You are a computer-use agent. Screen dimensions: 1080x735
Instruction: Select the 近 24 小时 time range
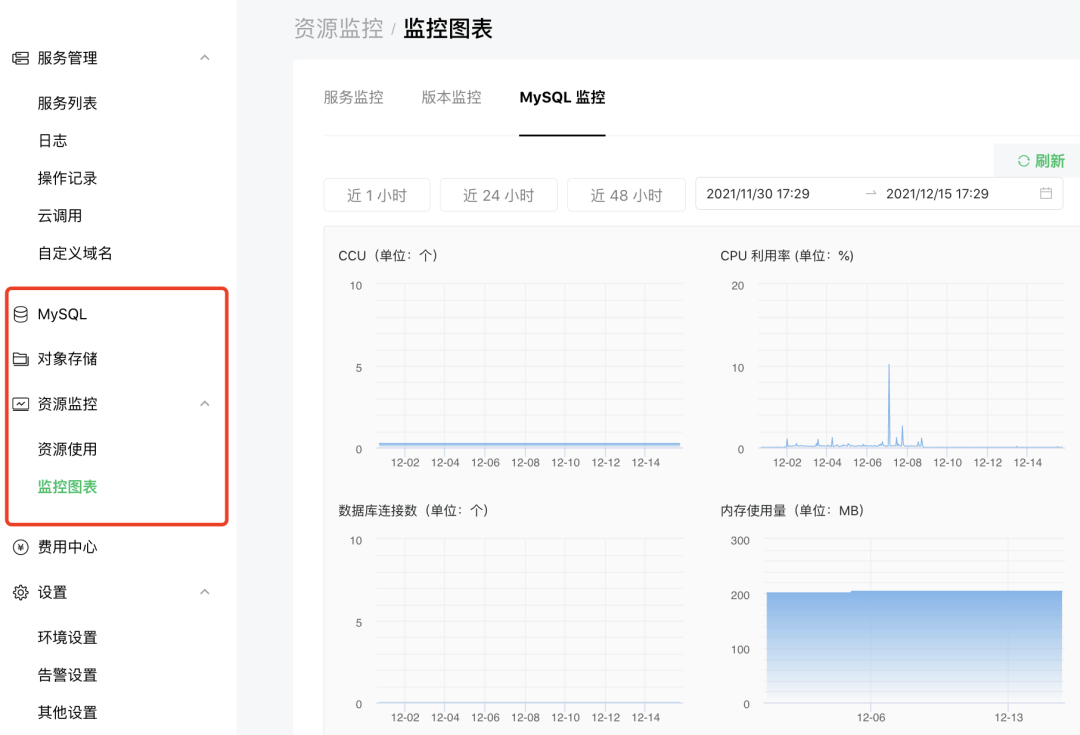click(x=498, y=195)
